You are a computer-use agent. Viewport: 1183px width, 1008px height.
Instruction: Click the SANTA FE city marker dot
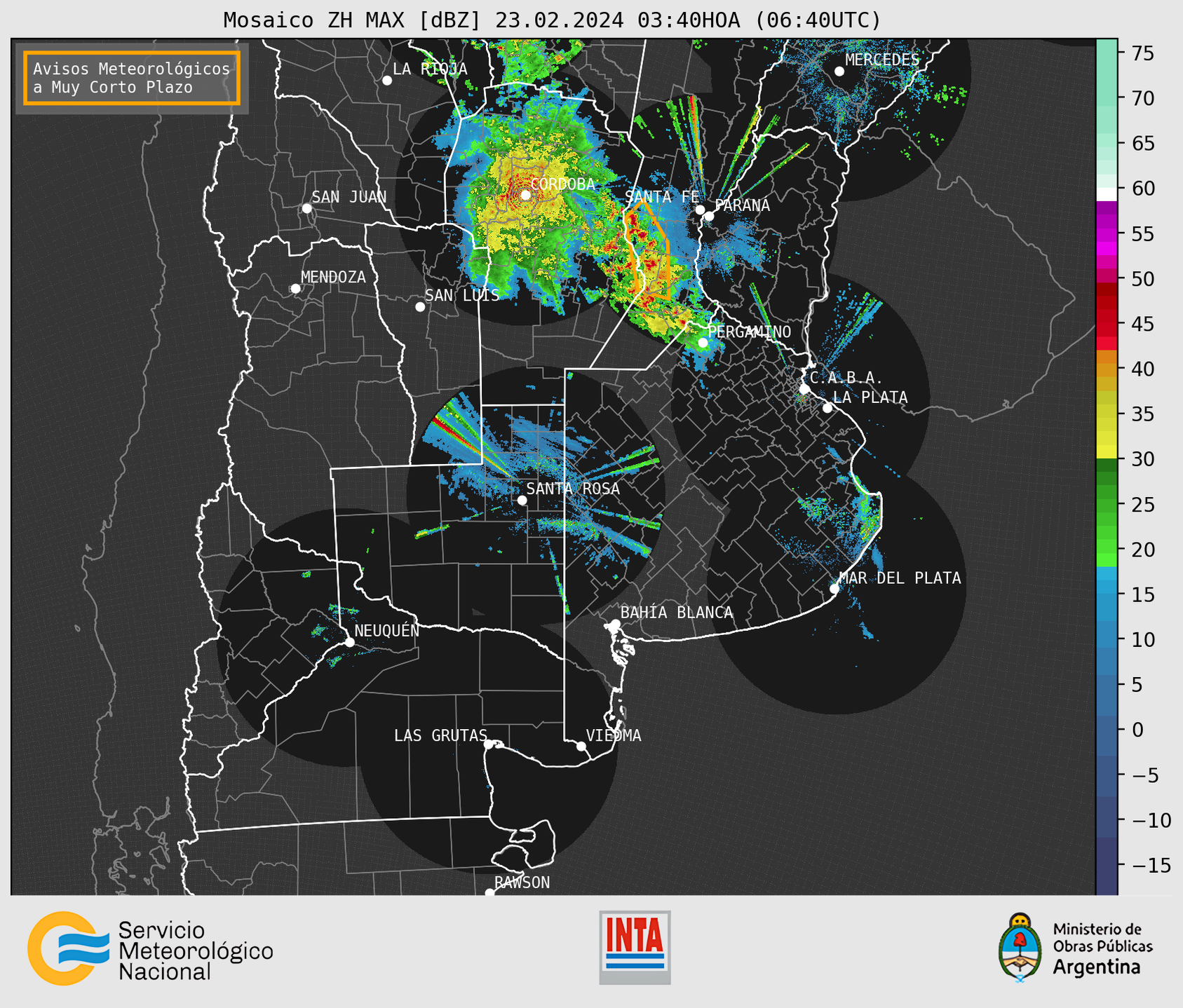(x=700, y=210)
